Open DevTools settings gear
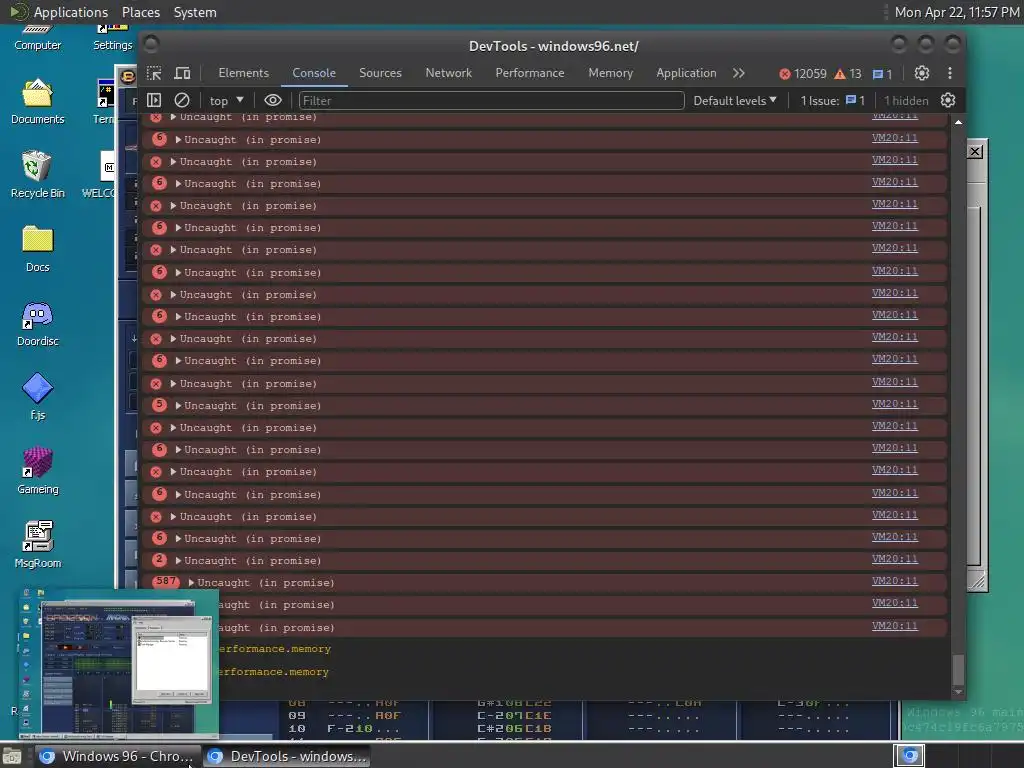Image resolution: width=1024 pixels, height=768 pixels. [x=921, y=73]
